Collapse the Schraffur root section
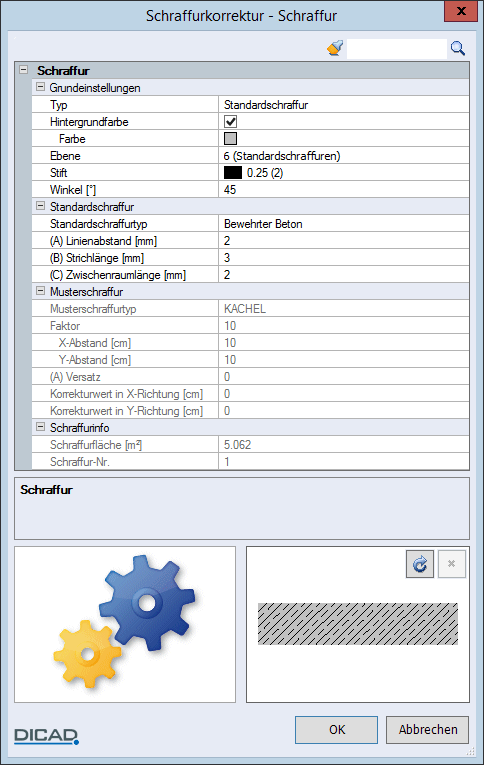Image resolution: width=484 pixels, height=765 pixels. 23,70
